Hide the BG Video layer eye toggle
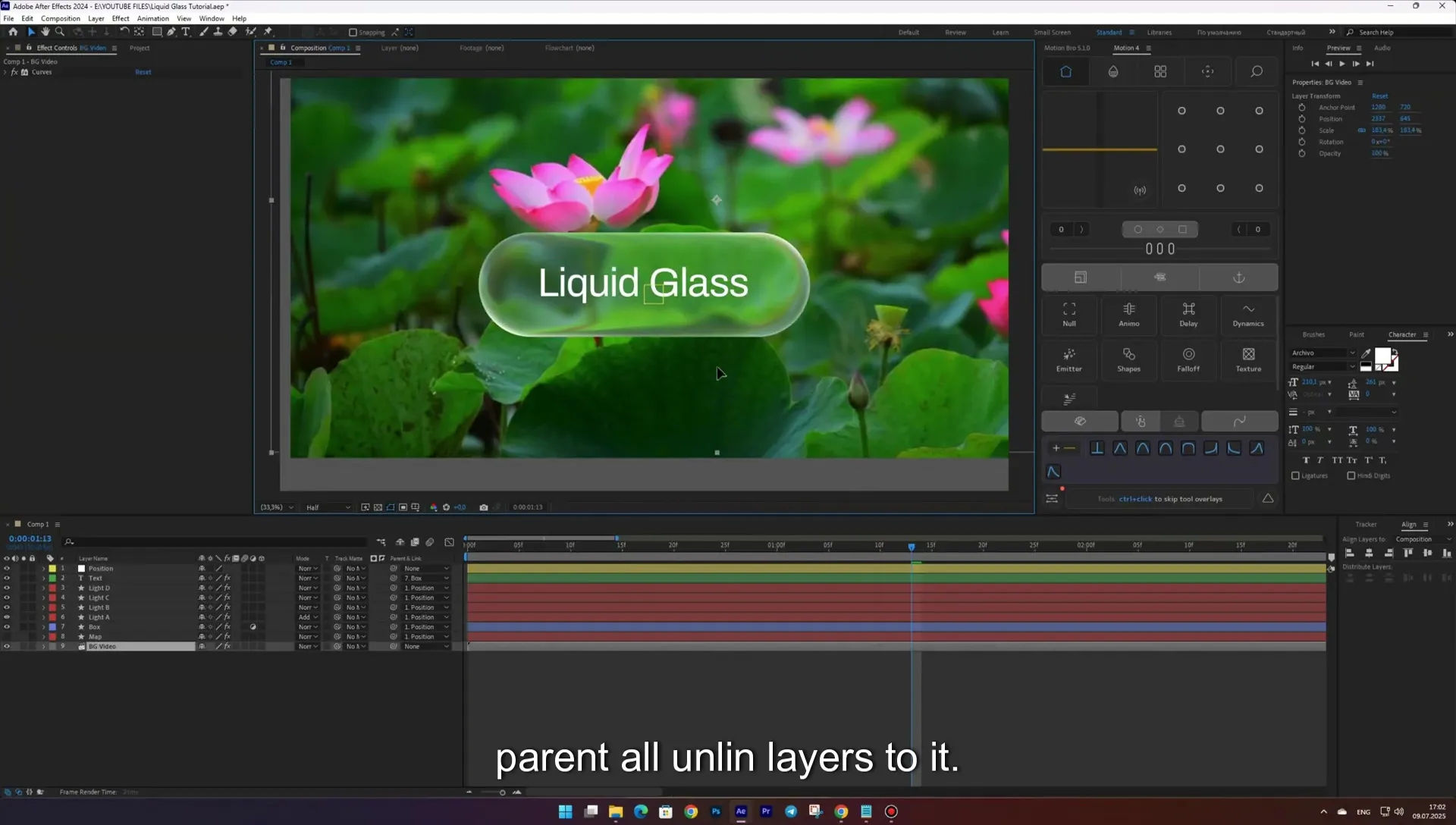The width and height of the screenshot is (1456, 825). point(7,647)
